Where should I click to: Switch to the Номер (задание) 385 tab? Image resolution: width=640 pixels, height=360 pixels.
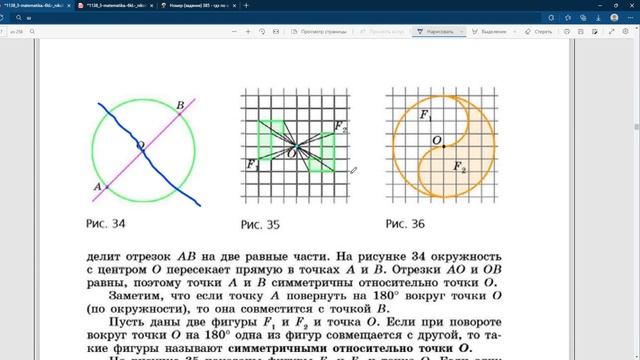point(198,6)
